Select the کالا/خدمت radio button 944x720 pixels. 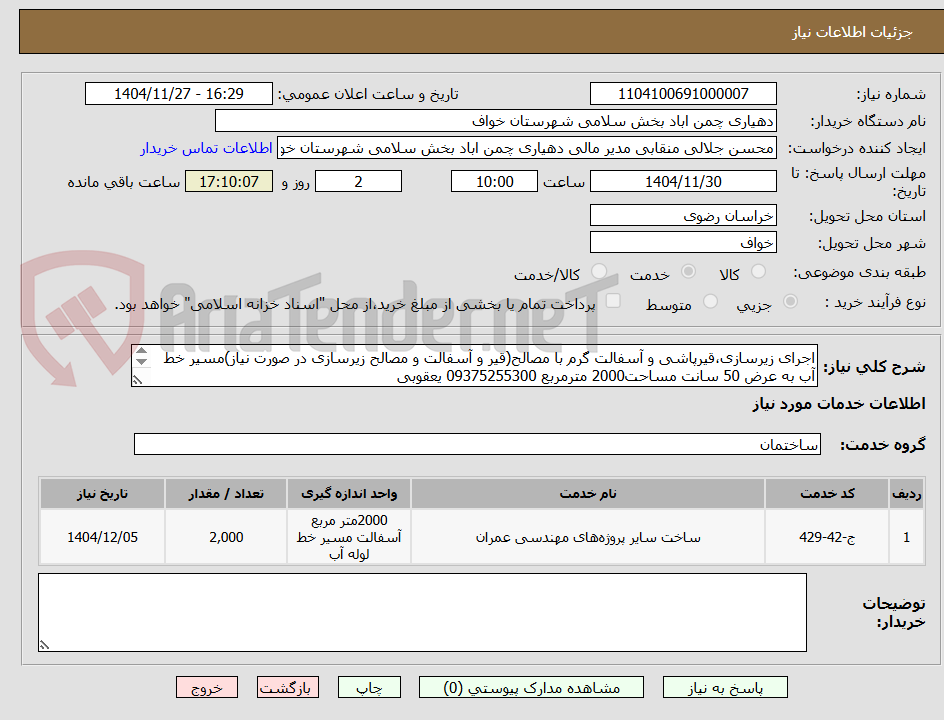(598, 272)
